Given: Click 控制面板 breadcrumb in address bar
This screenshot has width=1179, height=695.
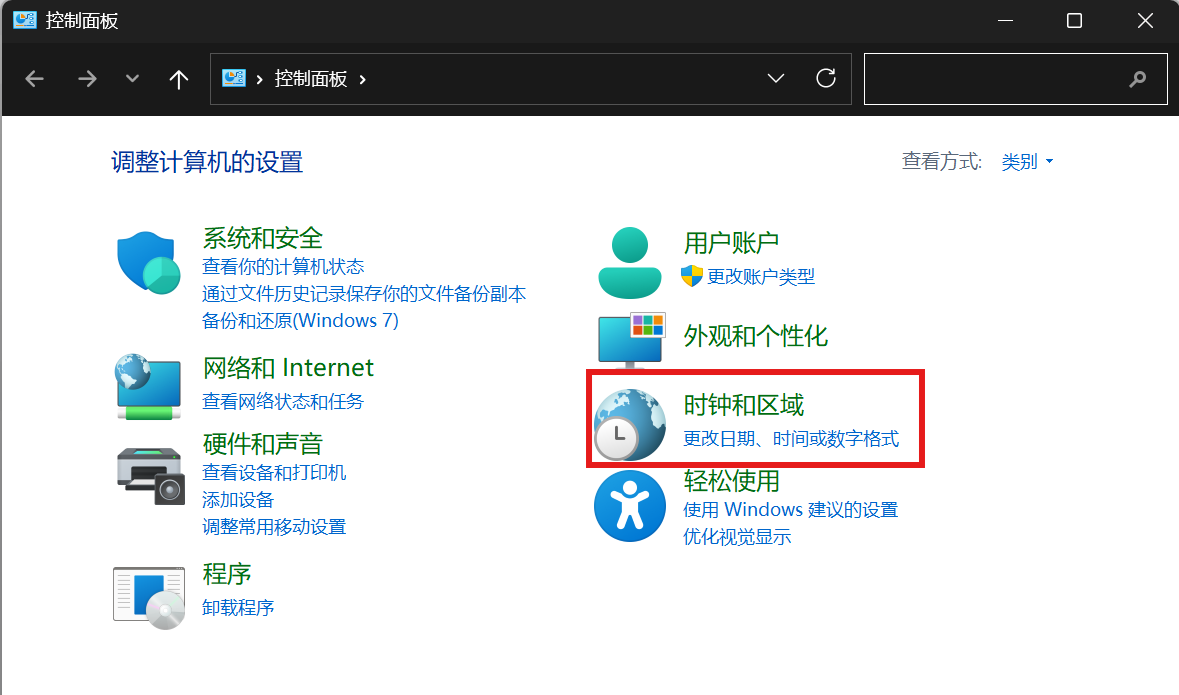Looking at the screenshot, I should click(311, 79).
